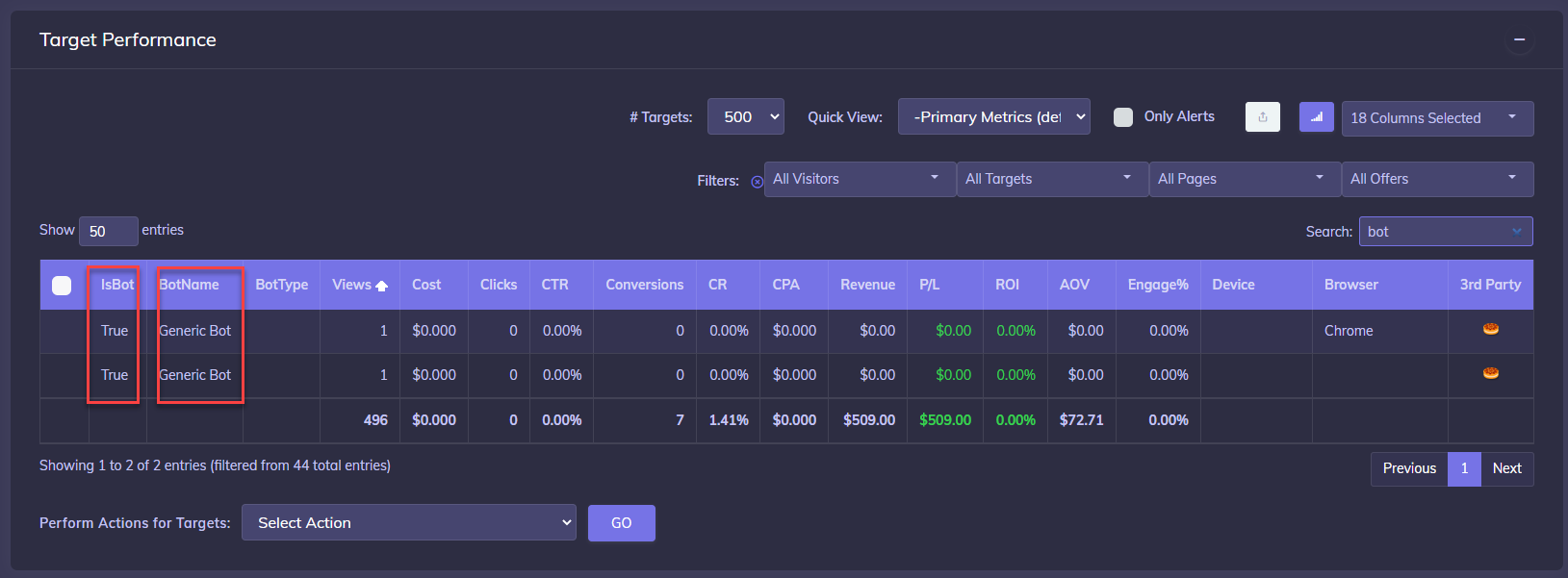Open the All Offers filter
1568x578 pixels.
pyautogui.click(x=1437, y=179)
